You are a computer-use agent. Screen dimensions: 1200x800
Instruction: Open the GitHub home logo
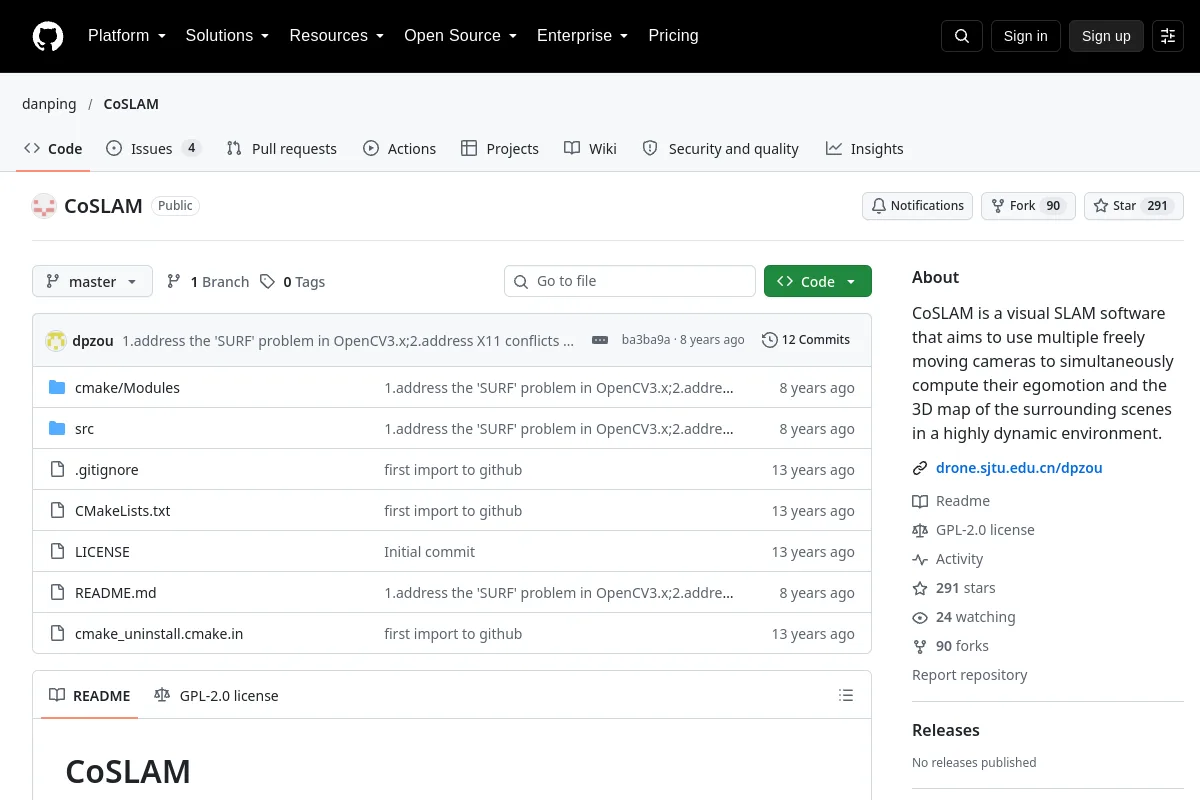48,36
